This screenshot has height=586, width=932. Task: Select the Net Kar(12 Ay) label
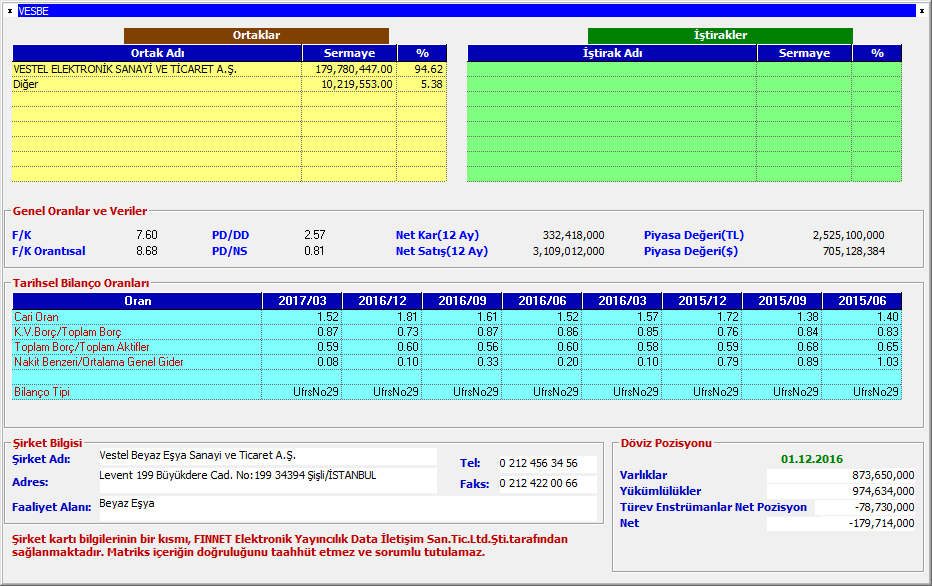(x=437, y=235)
